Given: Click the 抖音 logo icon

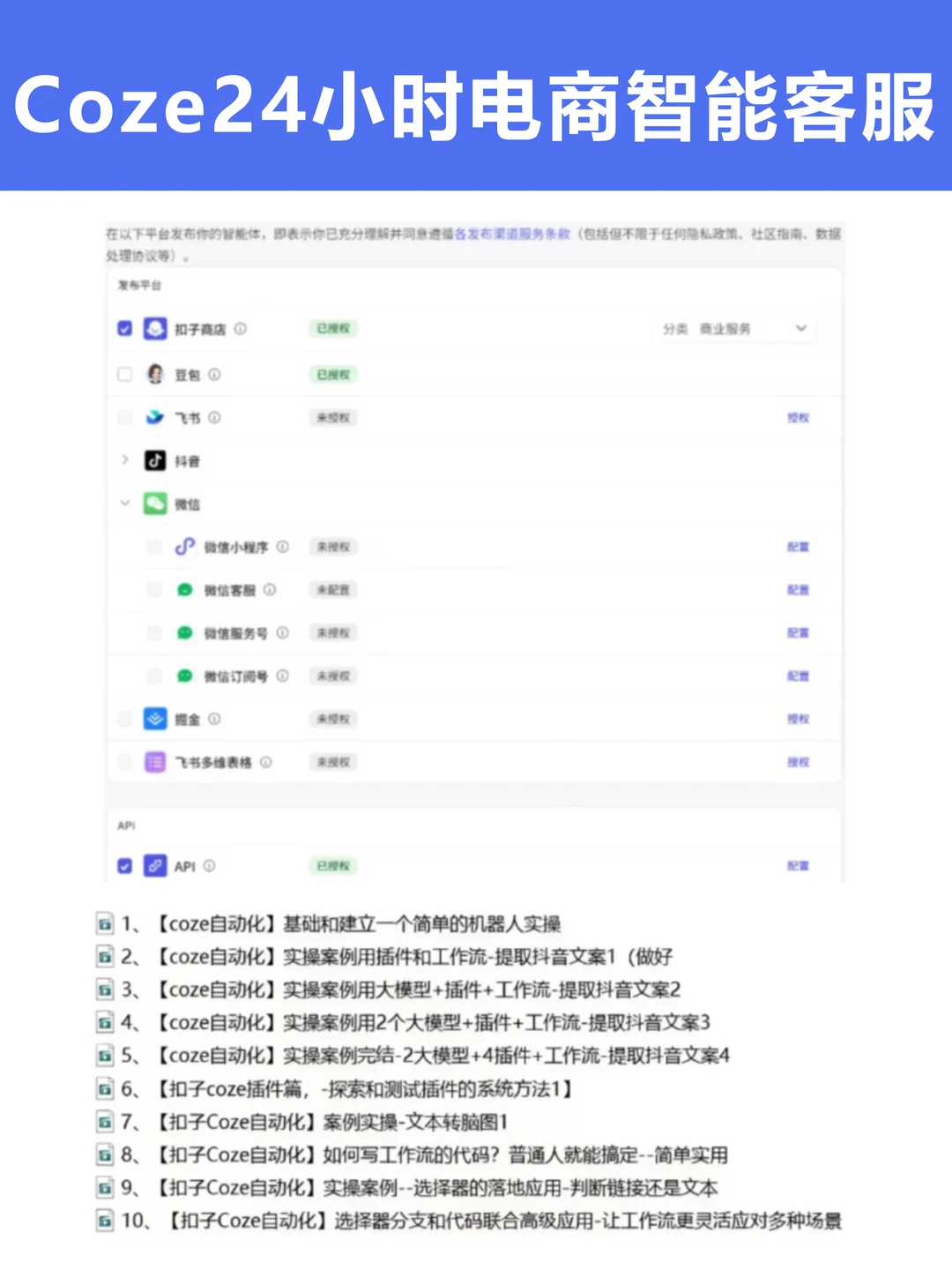Looking at the screenshot, I should [x=155, y=460].
